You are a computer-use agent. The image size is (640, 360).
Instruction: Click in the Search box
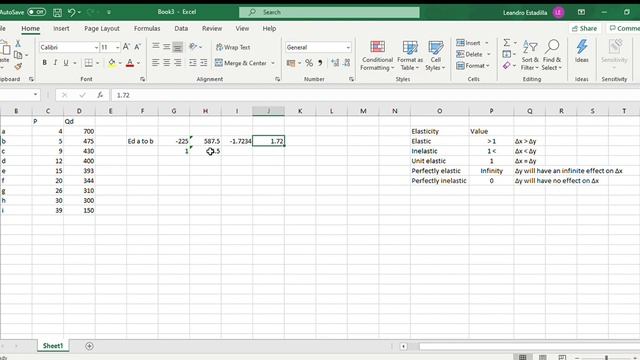point(329,12)
